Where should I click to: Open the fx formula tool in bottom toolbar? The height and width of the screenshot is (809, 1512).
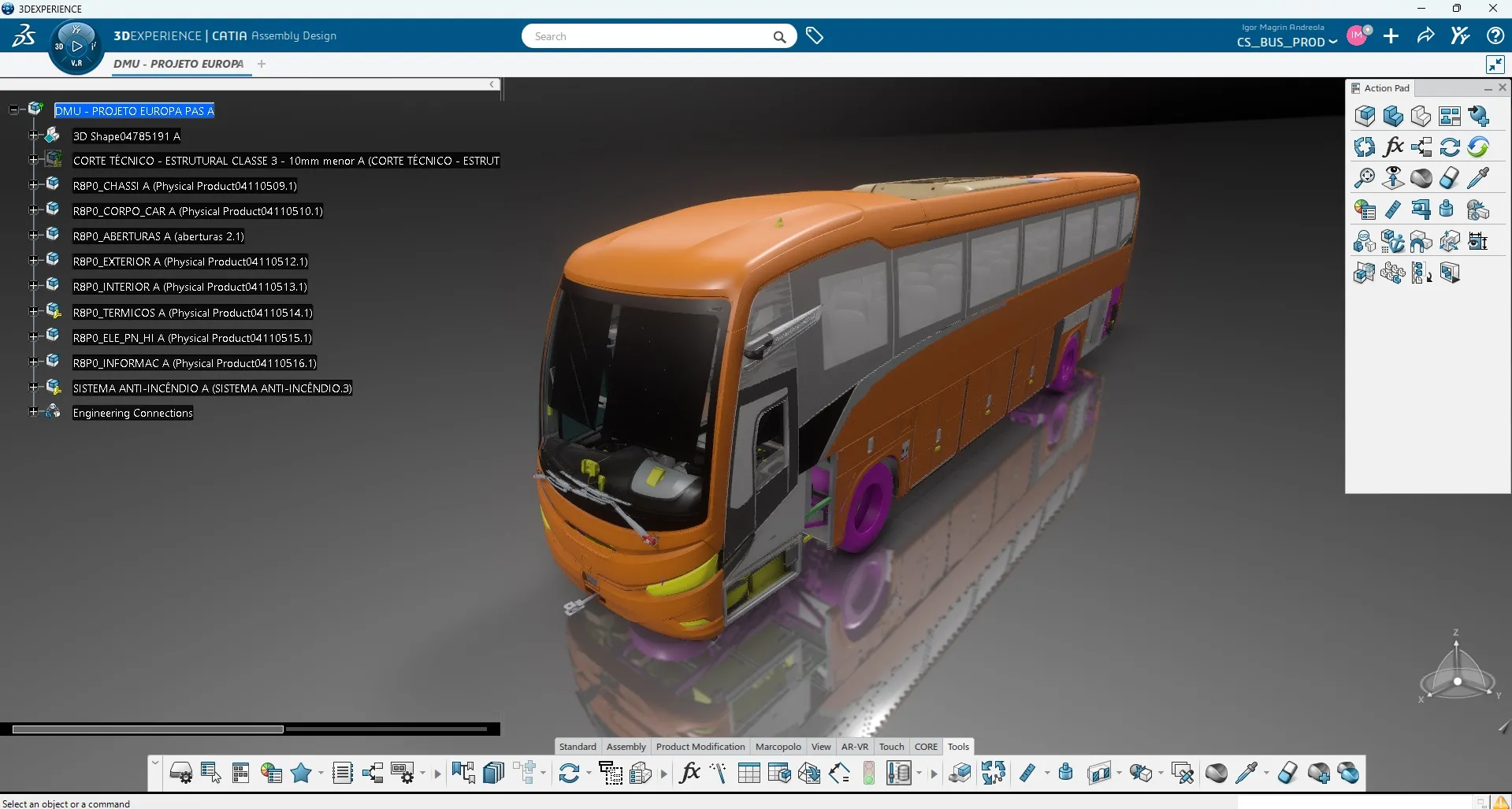(x=689, y=773)
